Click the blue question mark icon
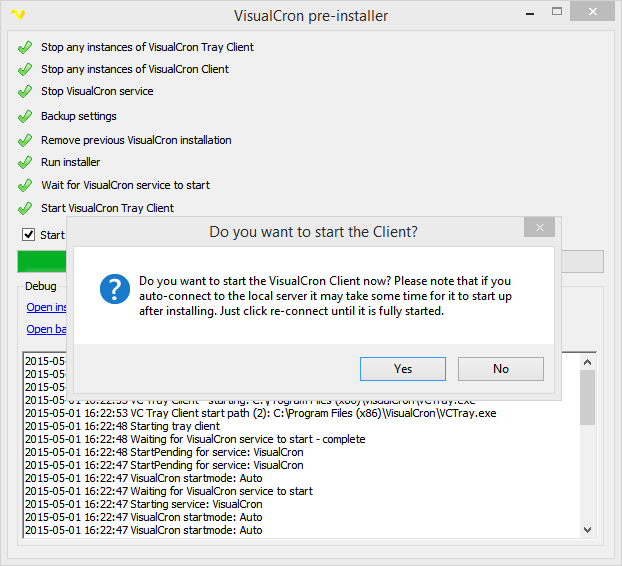This screenshot has width=622, height=566. point(115,290)
